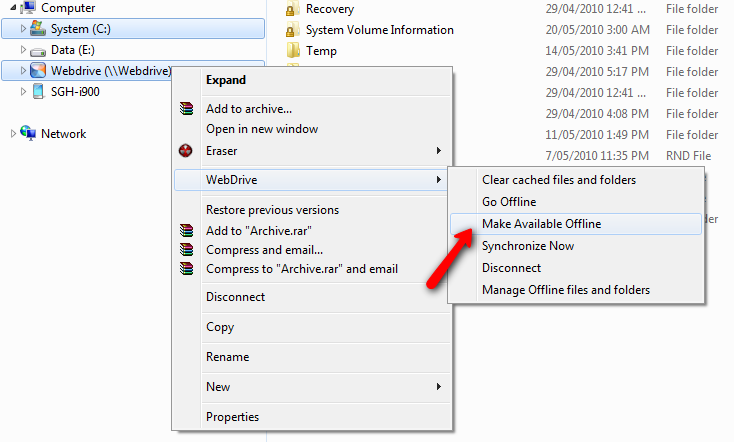Screen dimensions: 734x442
Task: Click the Data (E:) drive icon
Action: (x=37, y=50)
